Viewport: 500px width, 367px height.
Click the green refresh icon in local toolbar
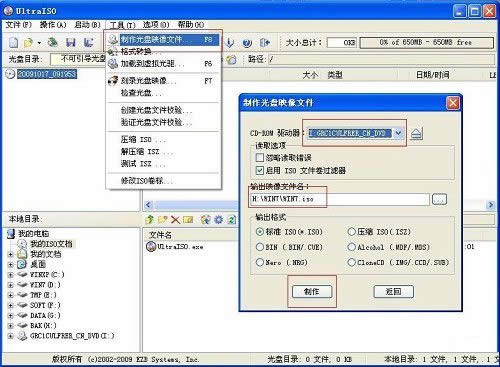pyautogui.click(x=231, y=219)
